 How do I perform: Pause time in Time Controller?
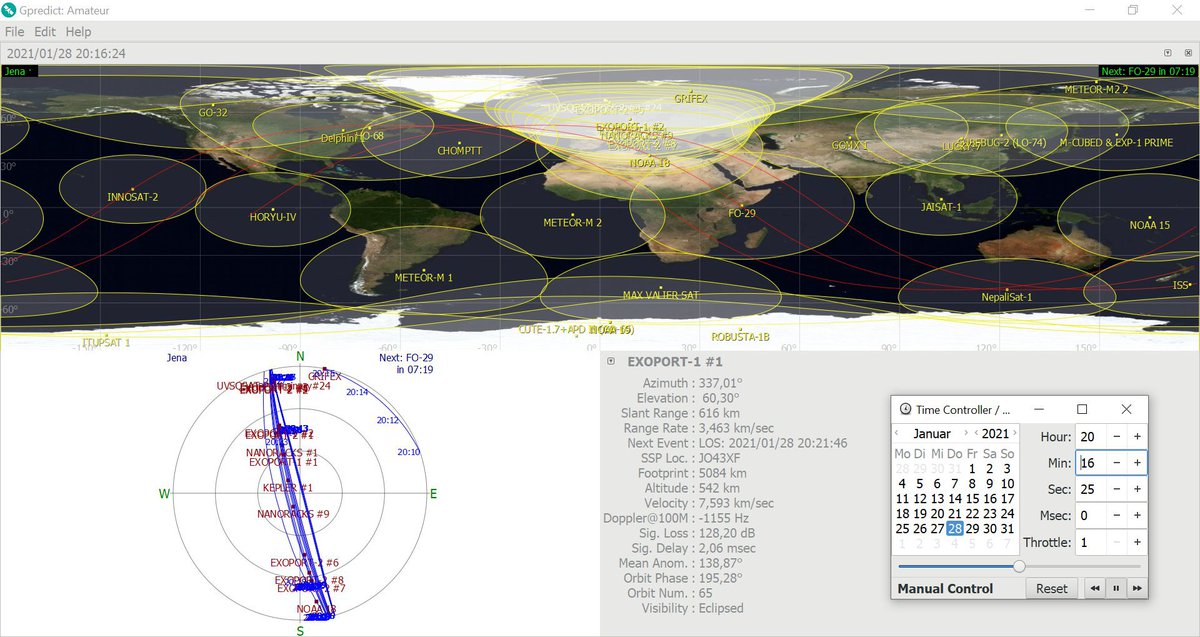click(x=1116, y=589)
